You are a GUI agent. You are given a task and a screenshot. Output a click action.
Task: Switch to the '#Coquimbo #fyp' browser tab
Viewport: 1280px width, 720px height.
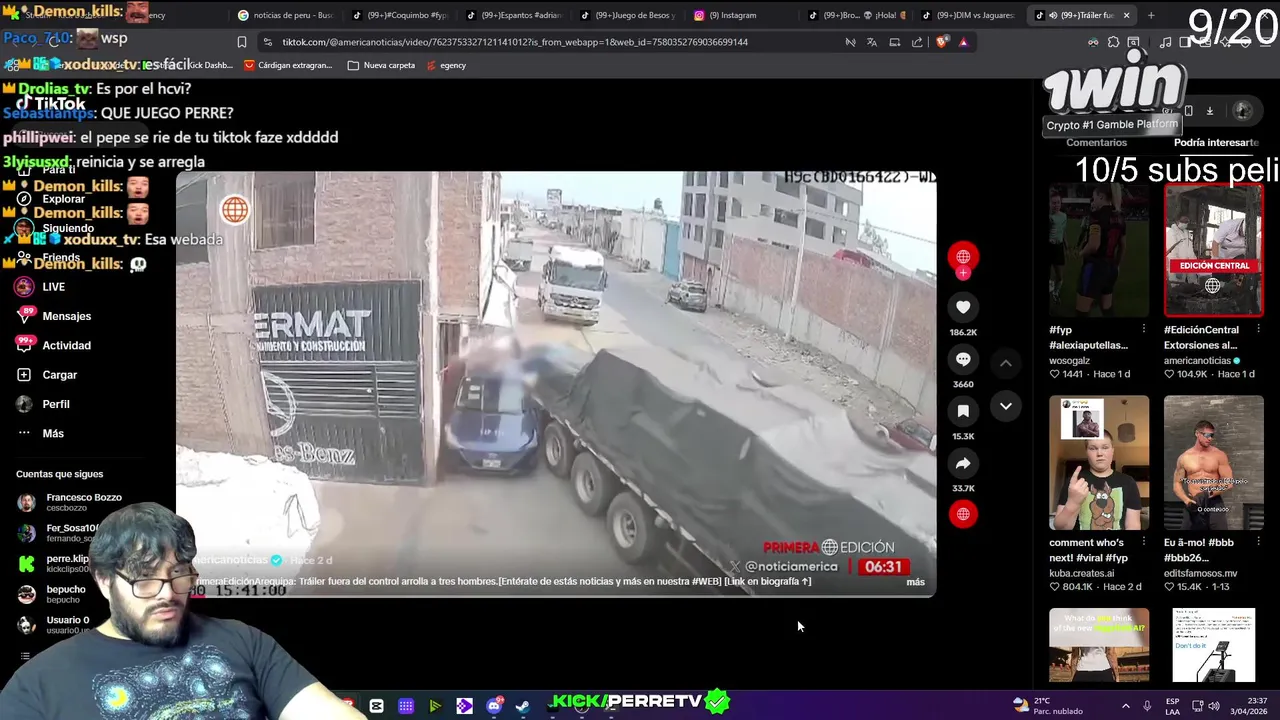(x=400, y=15)
